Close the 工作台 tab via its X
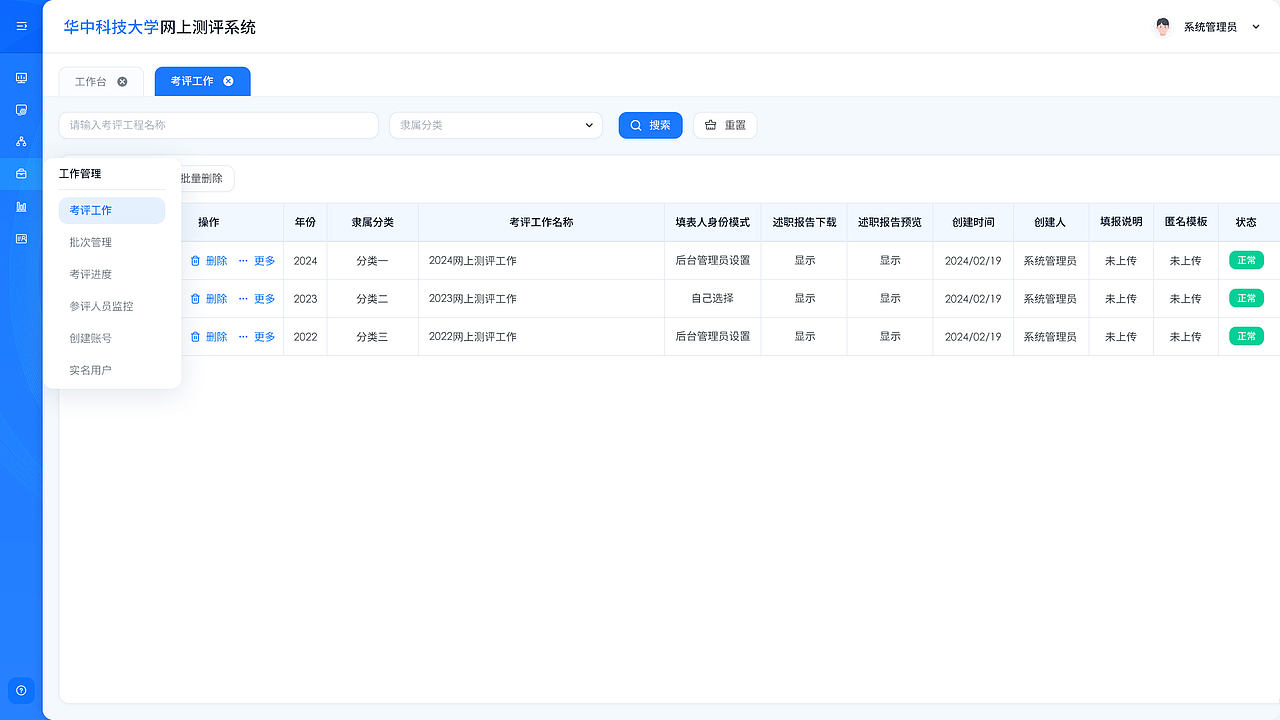 tap(122, 82)
